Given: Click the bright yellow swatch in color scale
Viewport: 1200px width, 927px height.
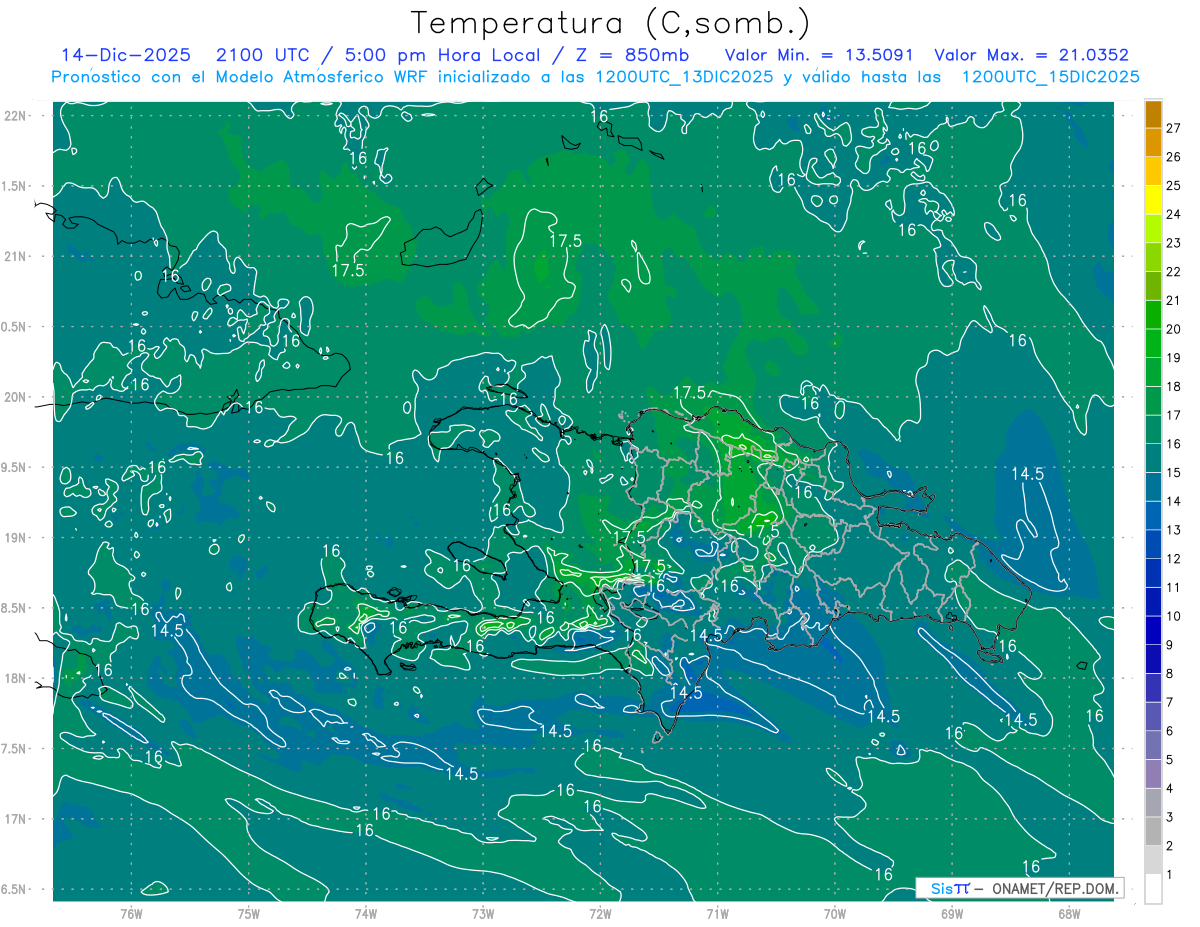Looking at the screenshot, I should click(1153, 200).
